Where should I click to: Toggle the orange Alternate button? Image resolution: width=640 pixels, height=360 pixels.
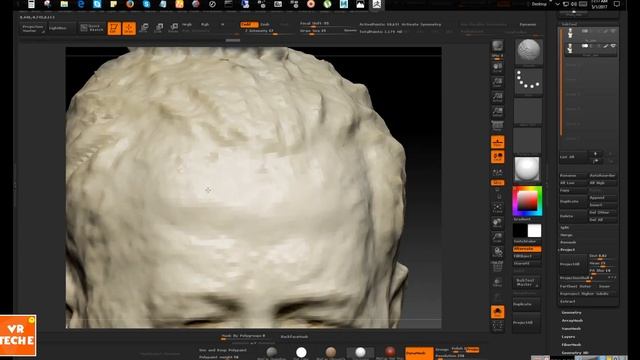527,249
